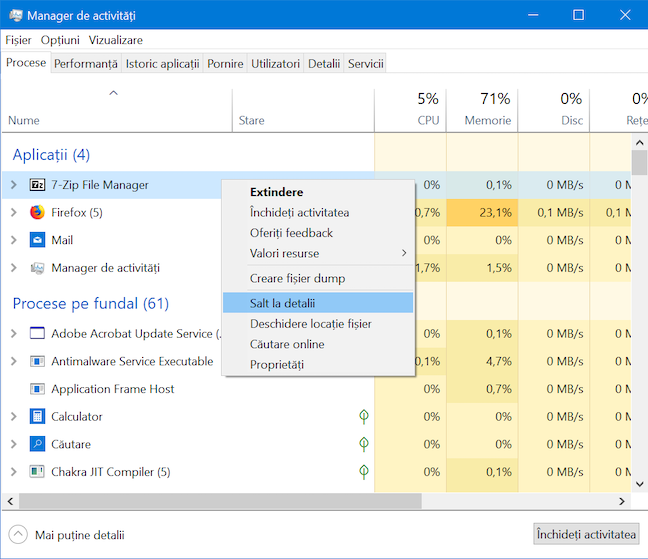Click the vertical scrollbar thumb
This screenshot has width=648, height=559.
[639, 163]
